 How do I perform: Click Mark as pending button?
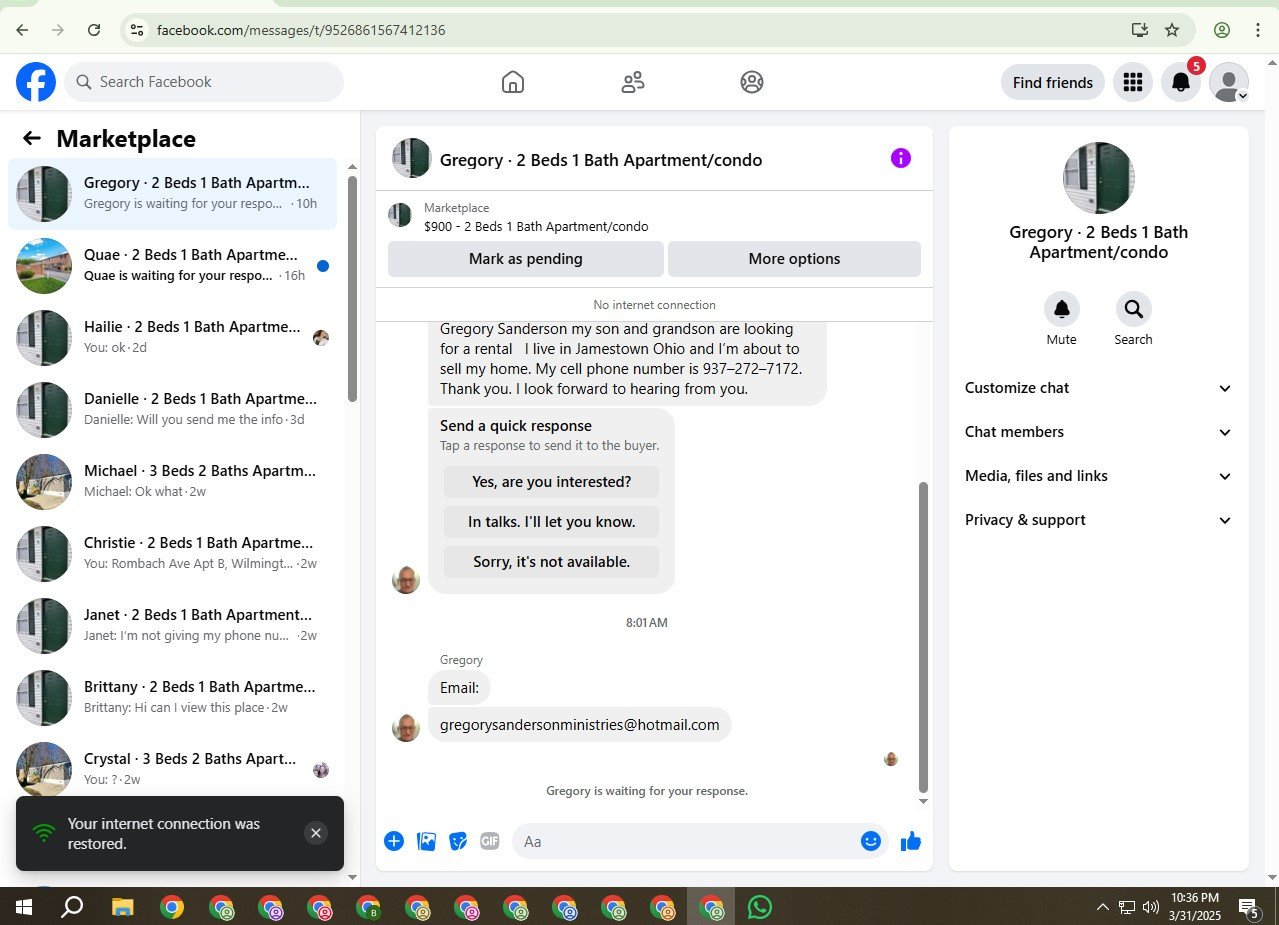[x=526, y=259]
